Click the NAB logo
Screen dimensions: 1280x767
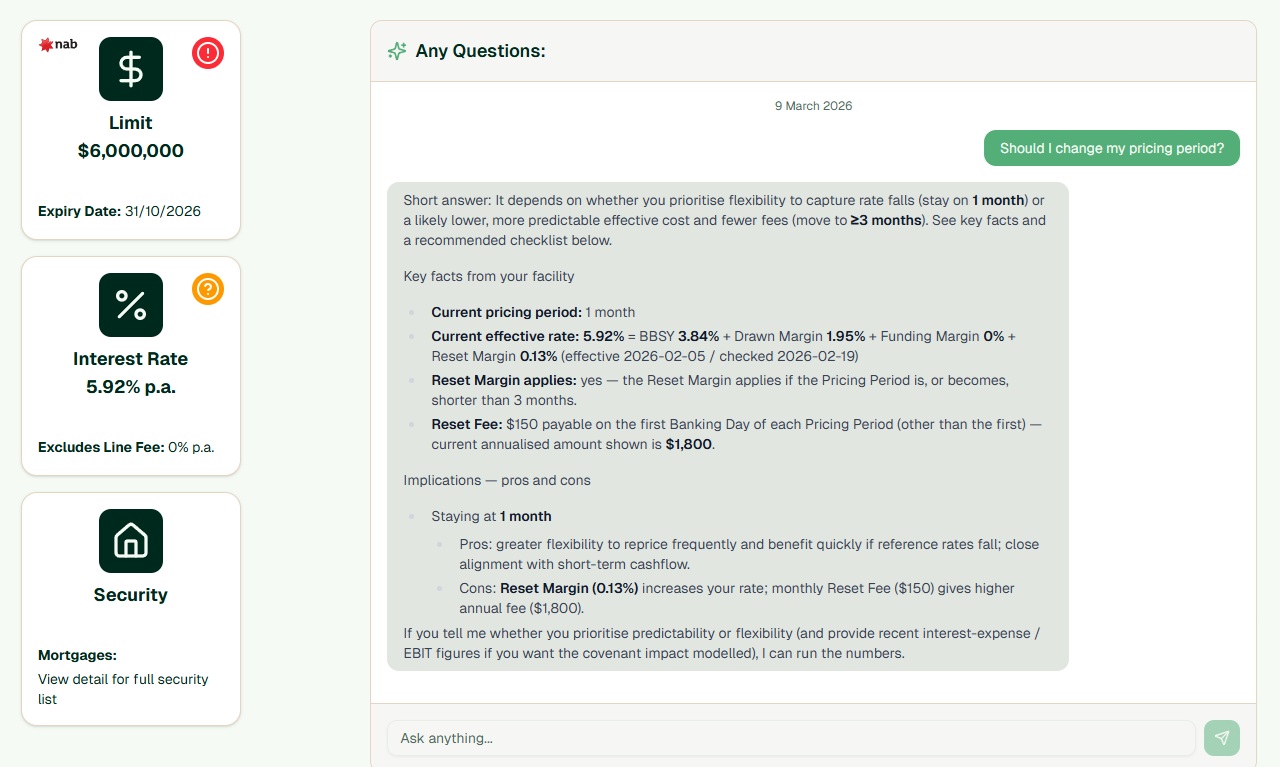click(x=58, y=45)
